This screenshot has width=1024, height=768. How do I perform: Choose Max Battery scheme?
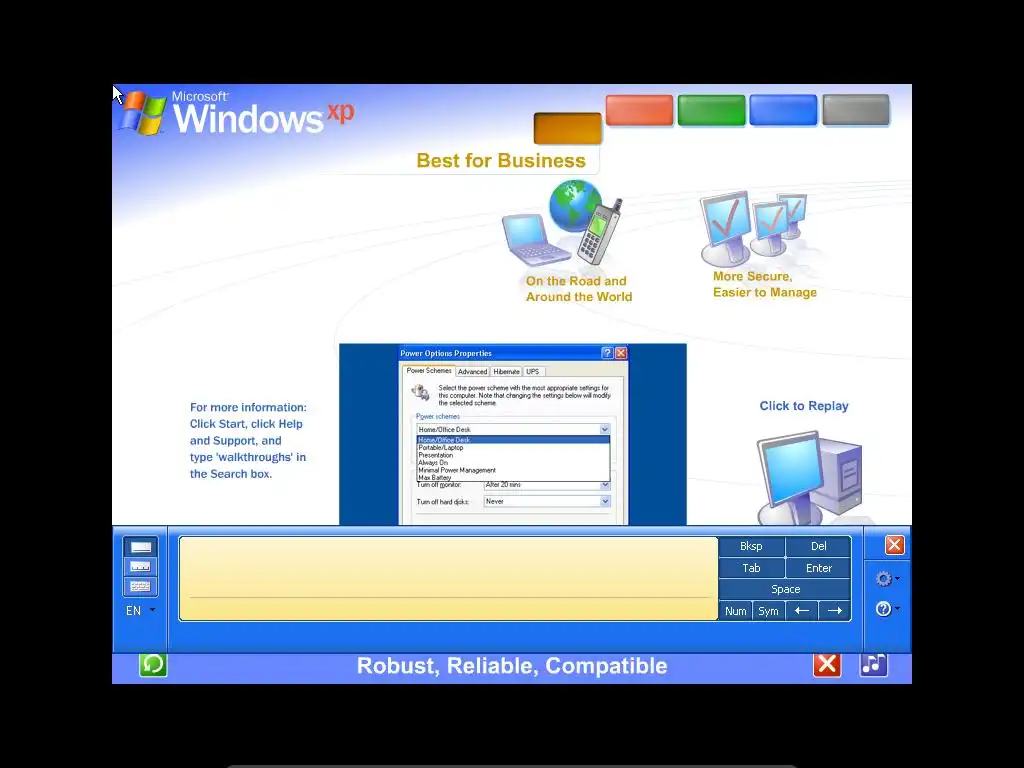tap(513, 477)
